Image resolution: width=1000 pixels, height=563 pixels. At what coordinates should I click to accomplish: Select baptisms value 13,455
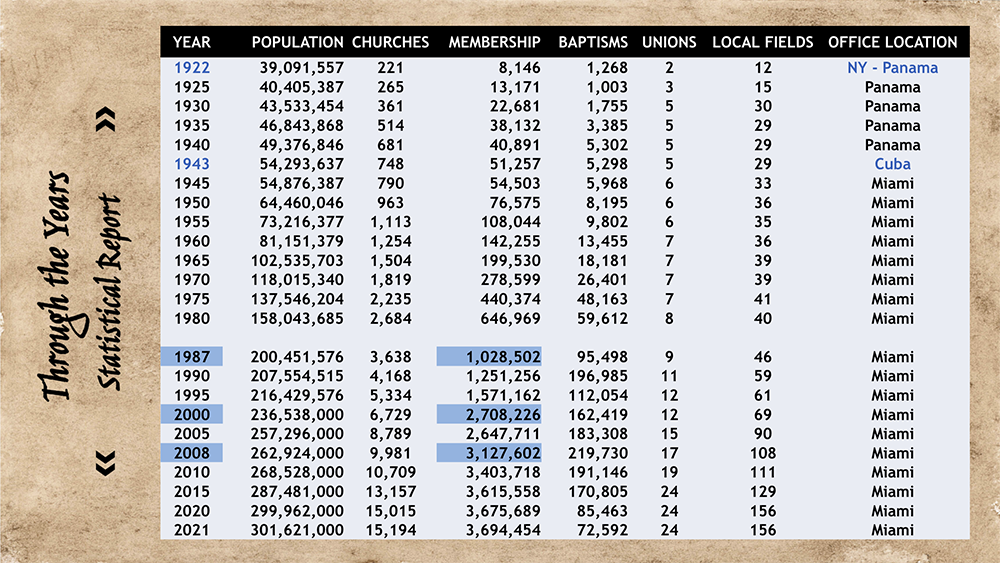[x=603, y=241]
